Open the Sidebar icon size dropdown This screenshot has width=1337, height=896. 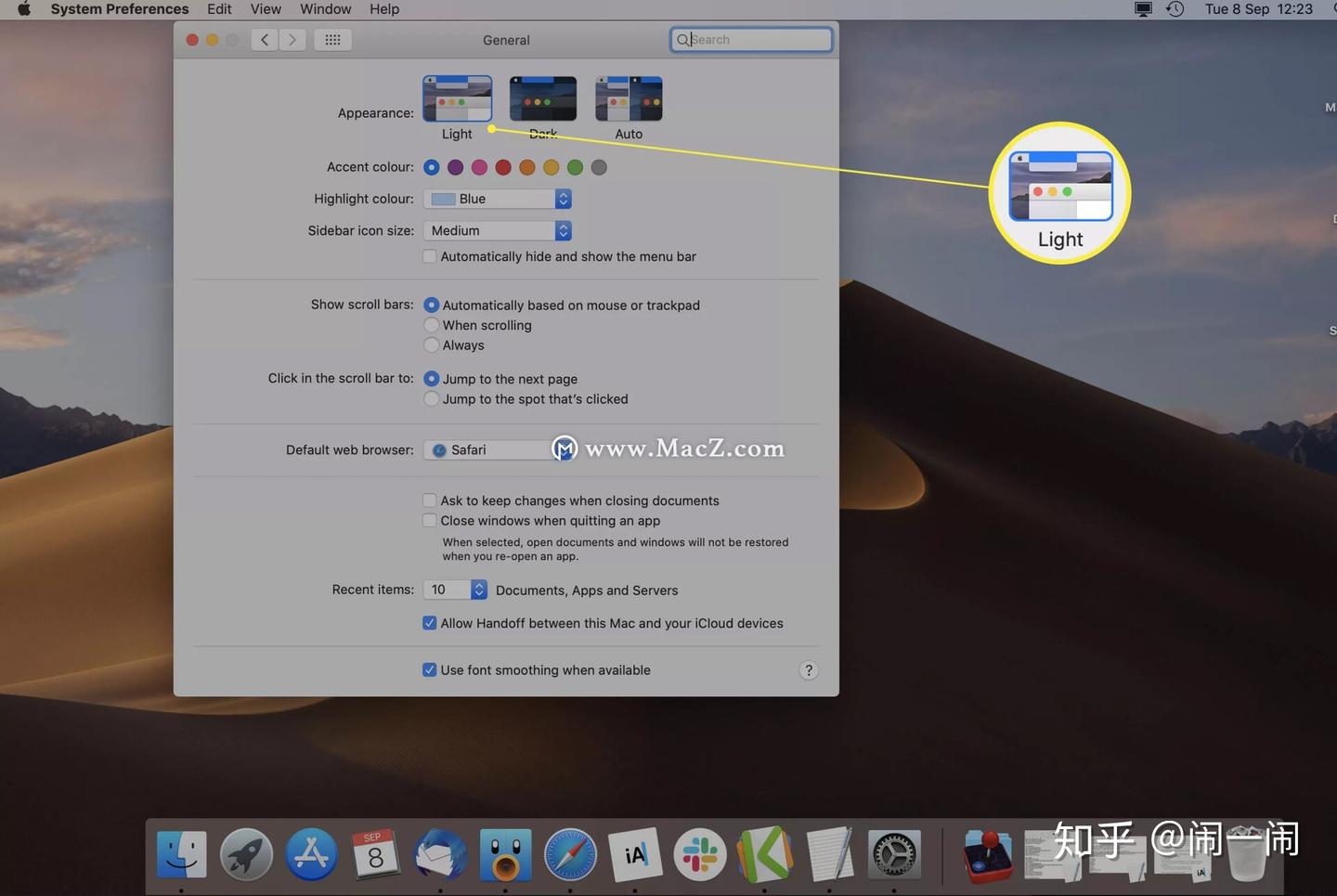(497, 230)
